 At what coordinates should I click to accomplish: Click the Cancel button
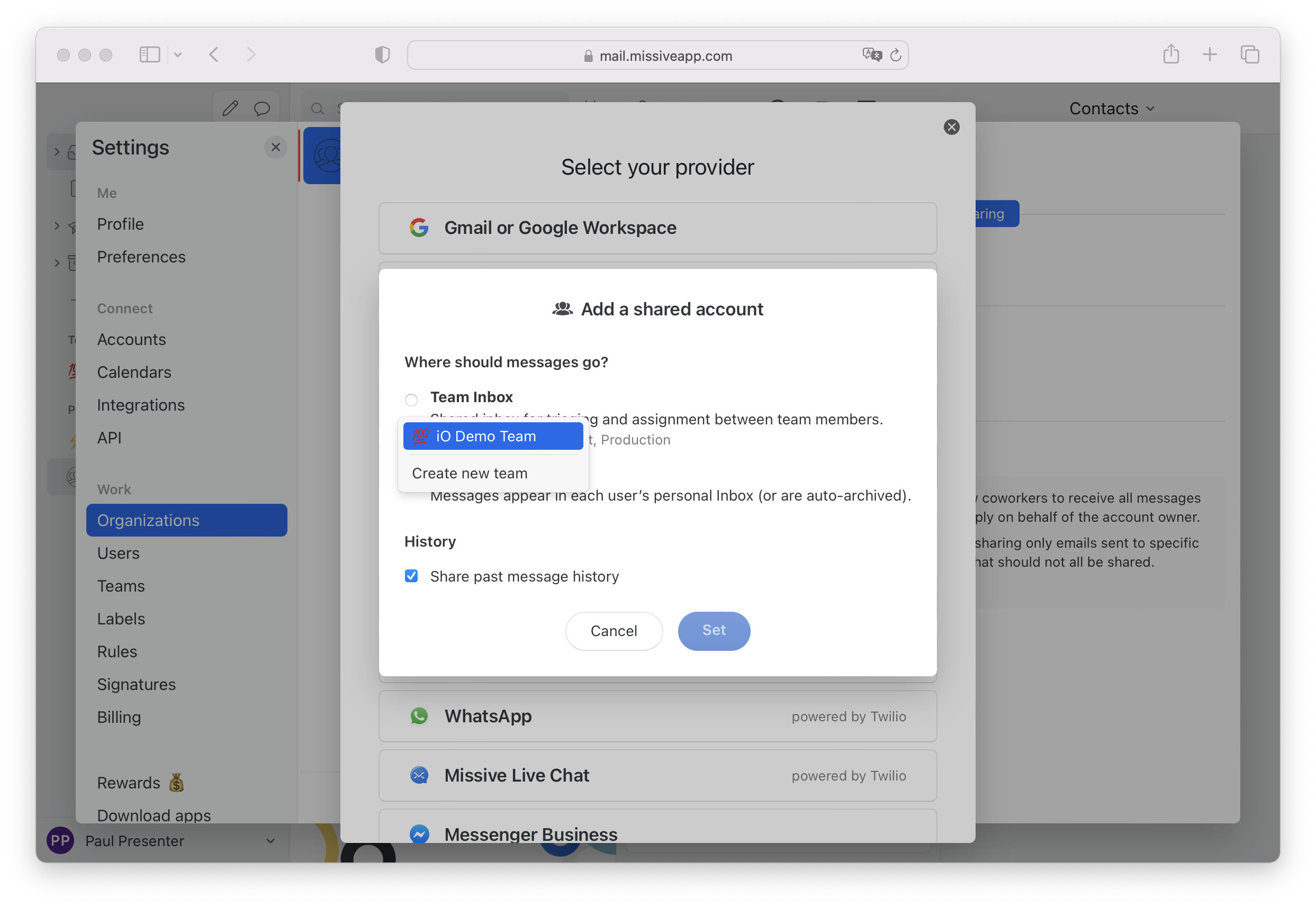[x=614, y=631]
